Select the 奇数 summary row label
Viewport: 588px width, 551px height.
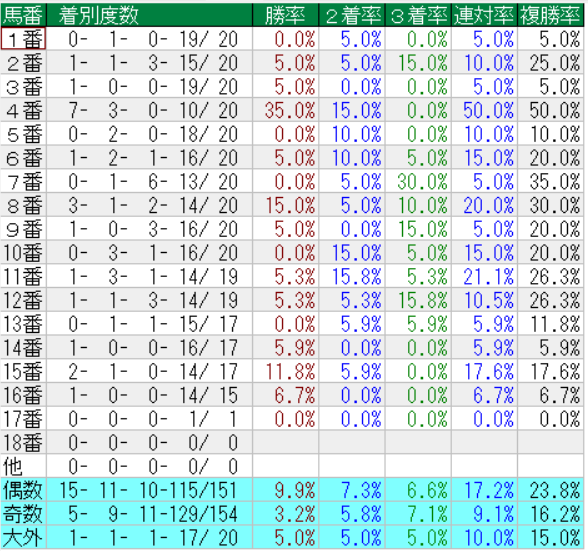[23, 513]
